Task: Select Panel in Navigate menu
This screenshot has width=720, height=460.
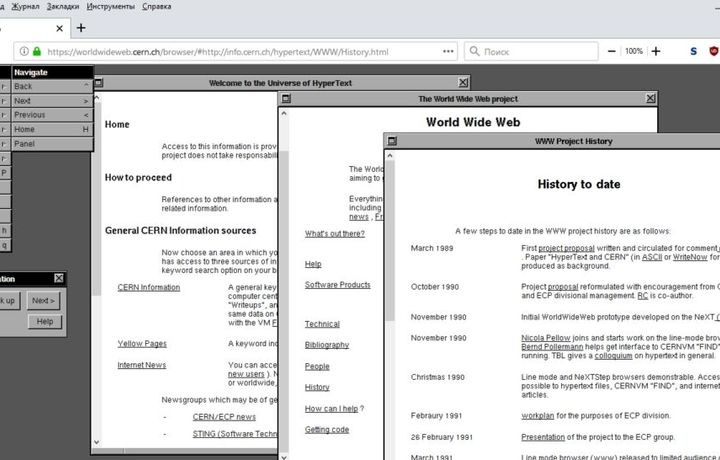Action: tap(52, 144)
